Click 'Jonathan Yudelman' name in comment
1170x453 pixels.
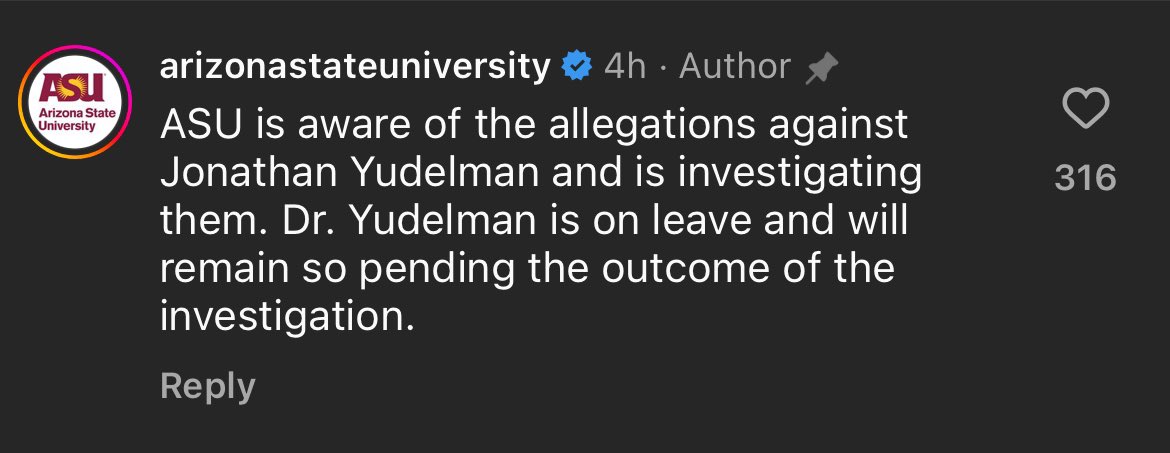pyautogui.click(x=351, y=173)
